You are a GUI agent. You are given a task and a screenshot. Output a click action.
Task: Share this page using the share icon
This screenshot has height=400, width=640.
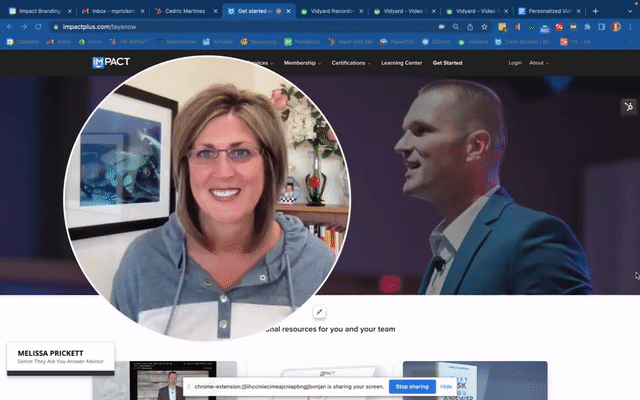coord(470,27)
